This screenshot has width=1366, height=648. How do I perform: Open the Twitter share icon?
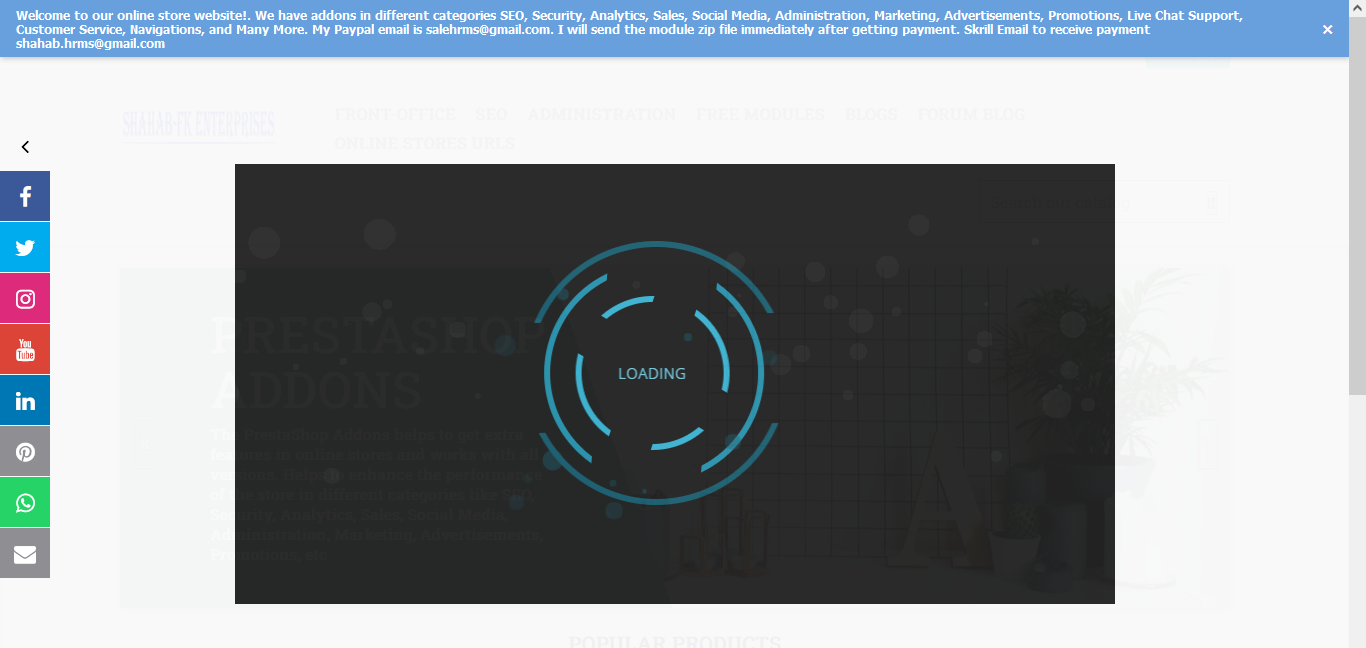click(x=25, y=247)
